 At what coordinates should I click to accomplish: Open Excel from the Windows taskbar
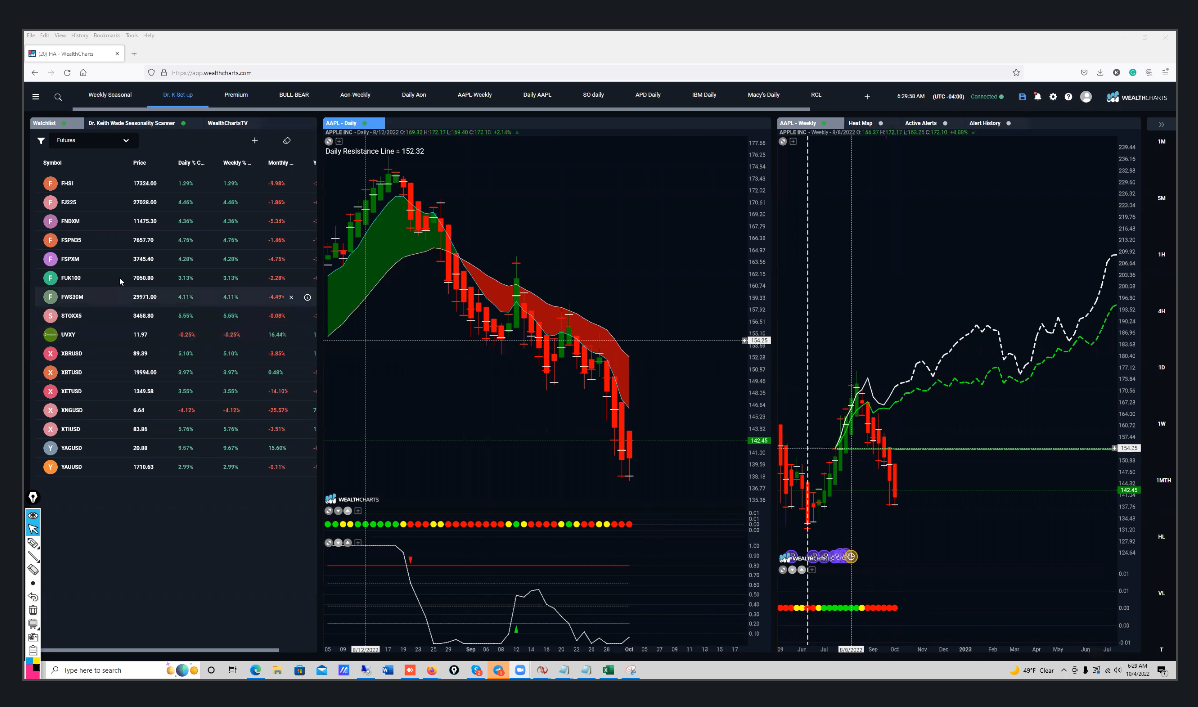(608, 670)
